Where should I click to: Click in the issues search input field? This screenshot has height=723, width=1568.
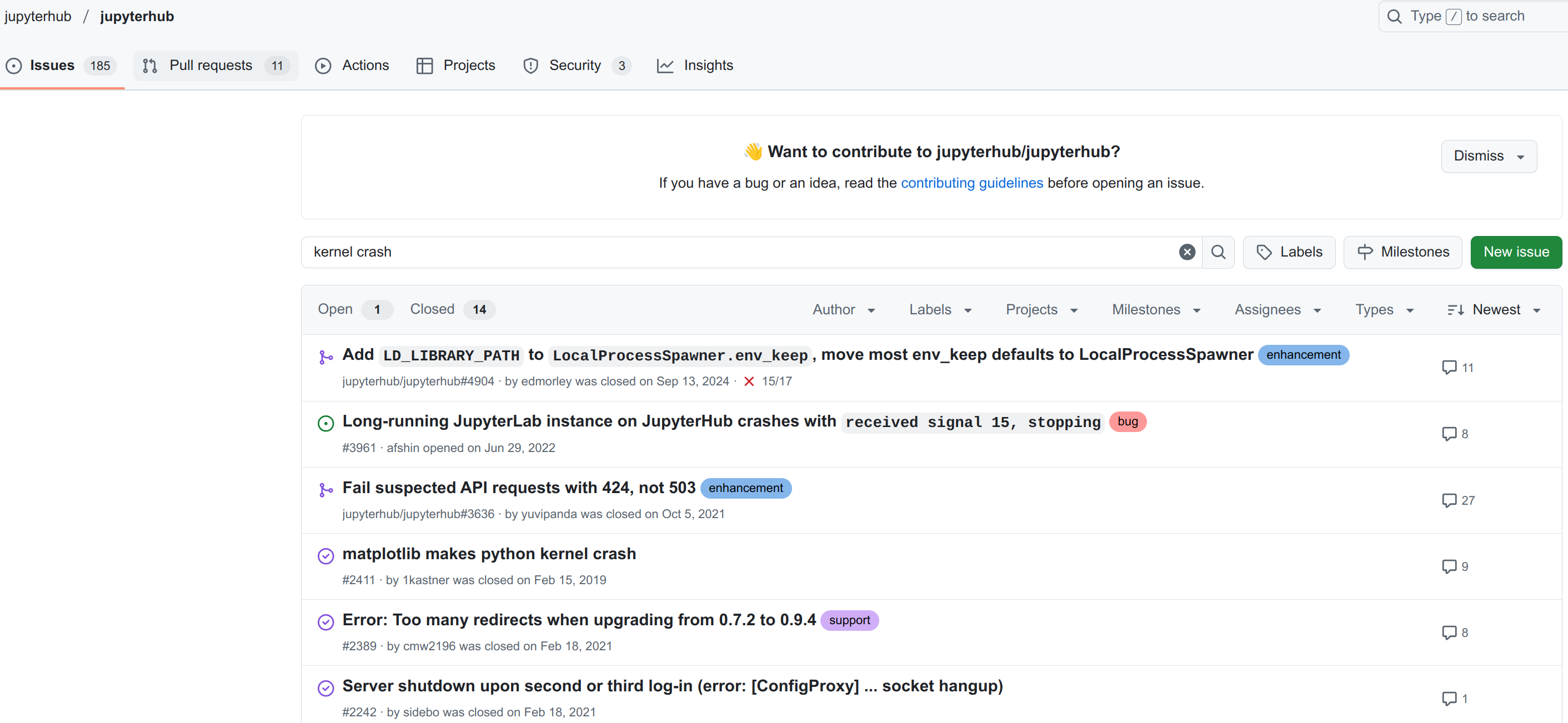(730, 252)
